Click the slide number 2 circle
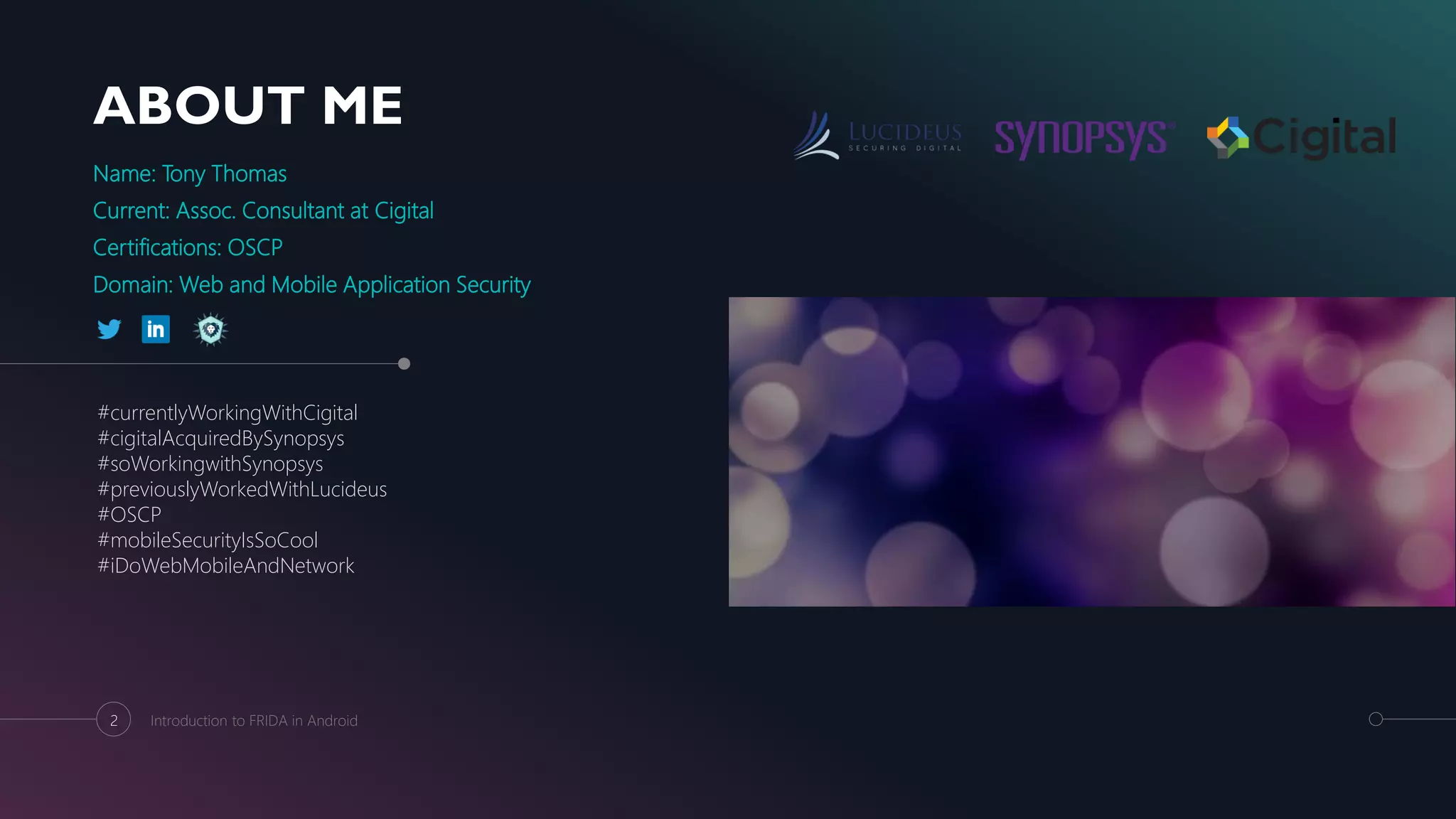The height and width of the screenshot is (819, 1456). [114, 719]
